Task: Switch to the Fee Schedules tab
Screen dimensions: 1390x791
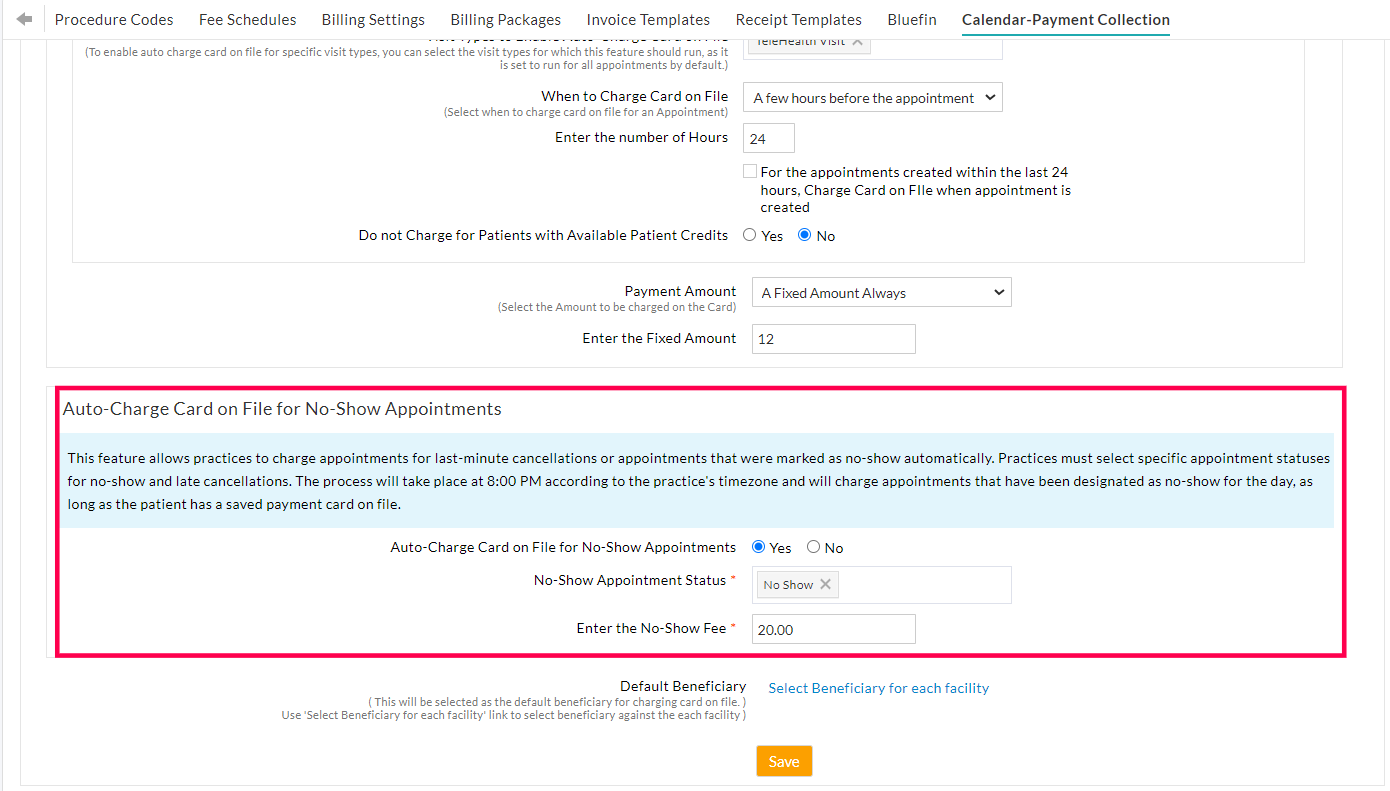Action: [247, 19]
